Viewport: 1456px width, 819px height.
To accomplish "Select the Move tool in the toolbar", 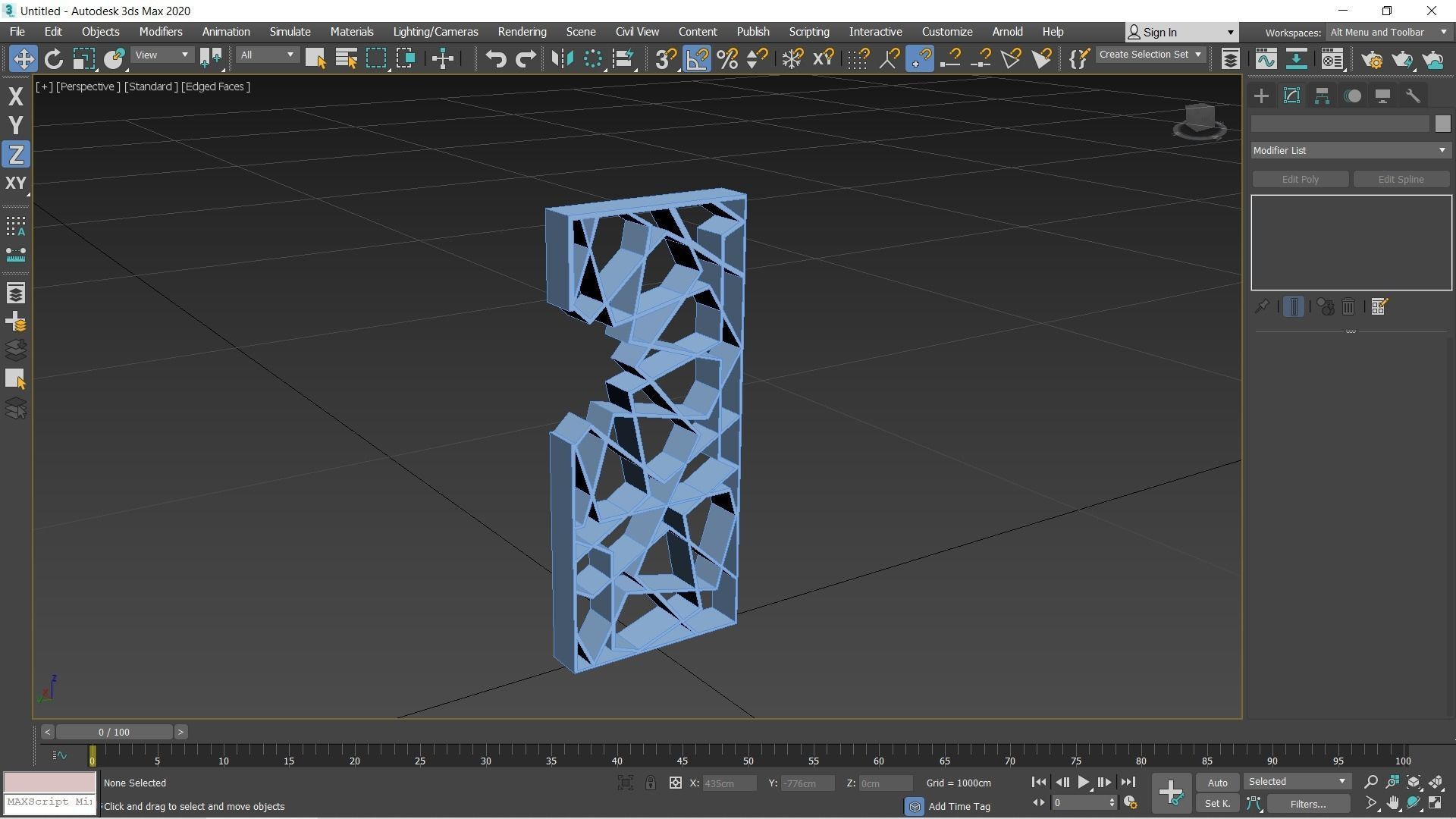I will pos(23,58).
